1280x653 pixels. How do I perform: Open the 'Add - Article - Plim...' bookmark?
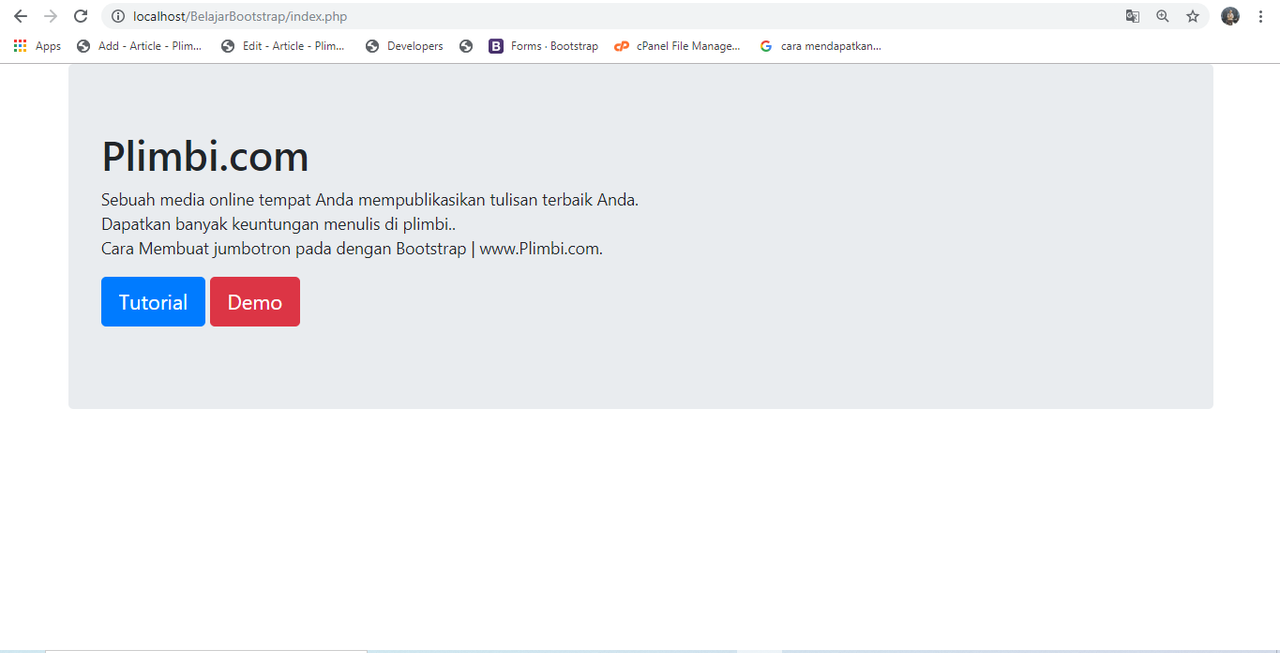(139, 46)
